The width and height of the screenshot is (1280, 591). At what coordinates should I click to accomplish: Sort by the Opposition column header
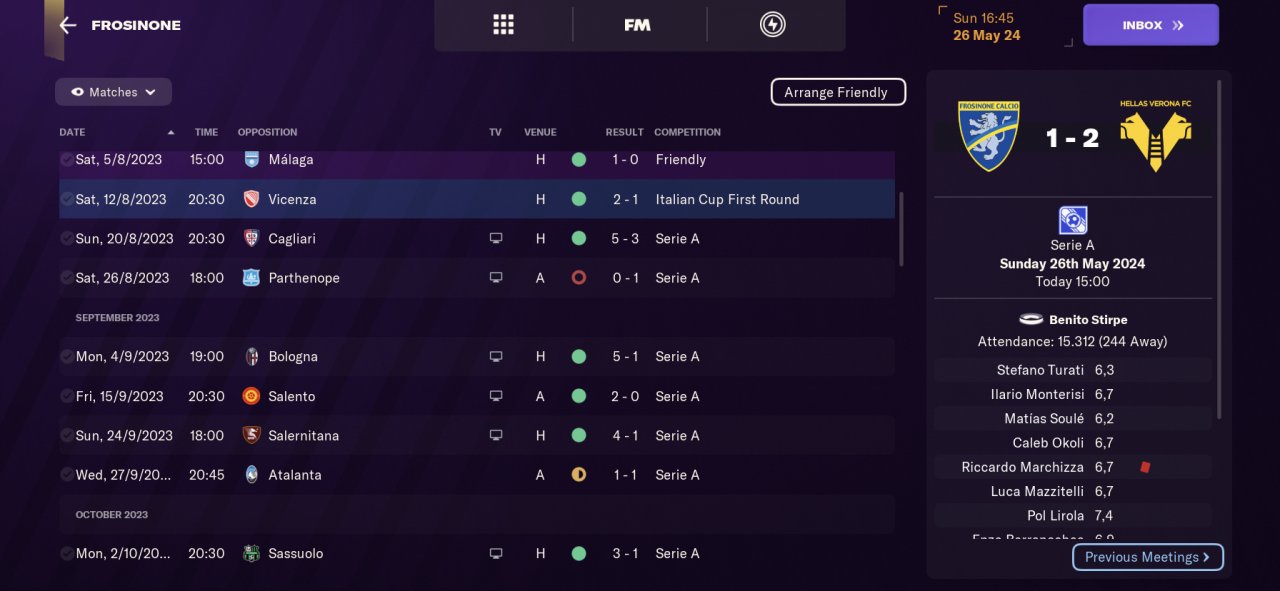[267, 132]
